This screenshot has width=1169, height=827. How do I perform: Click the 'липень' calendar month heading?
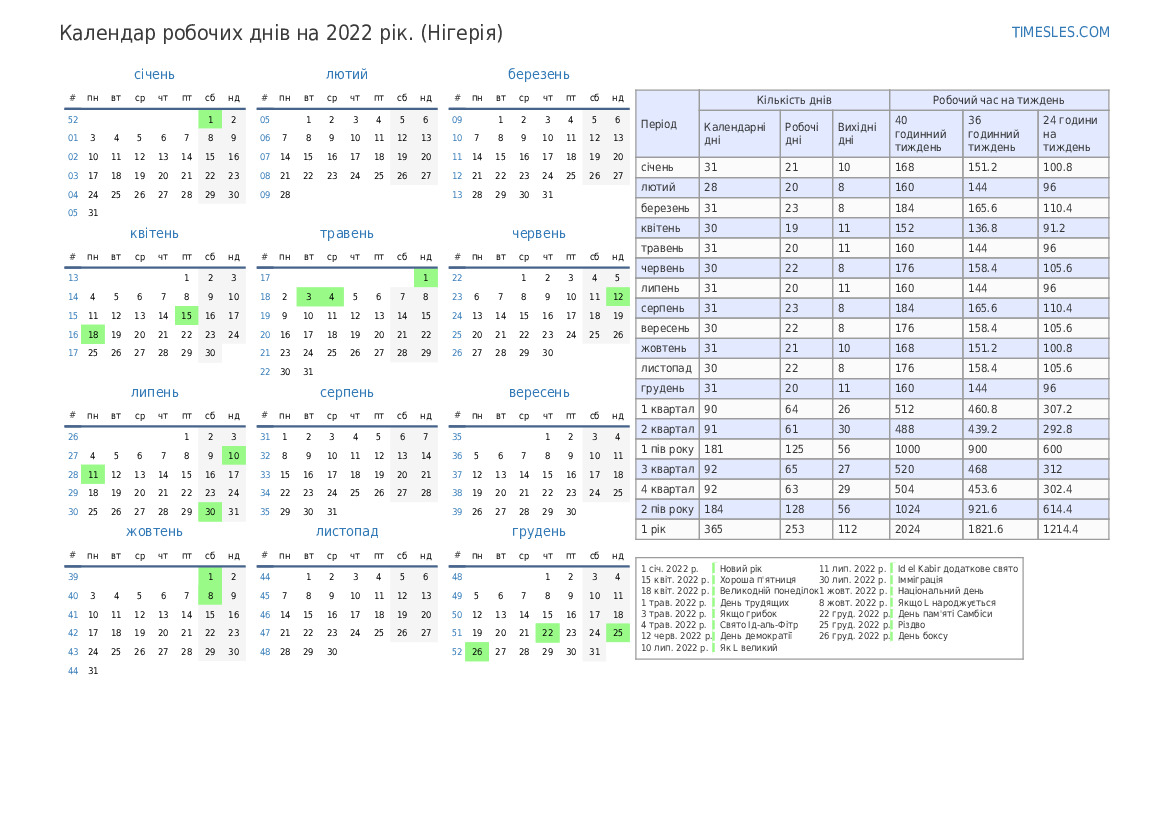pos(154,392)
